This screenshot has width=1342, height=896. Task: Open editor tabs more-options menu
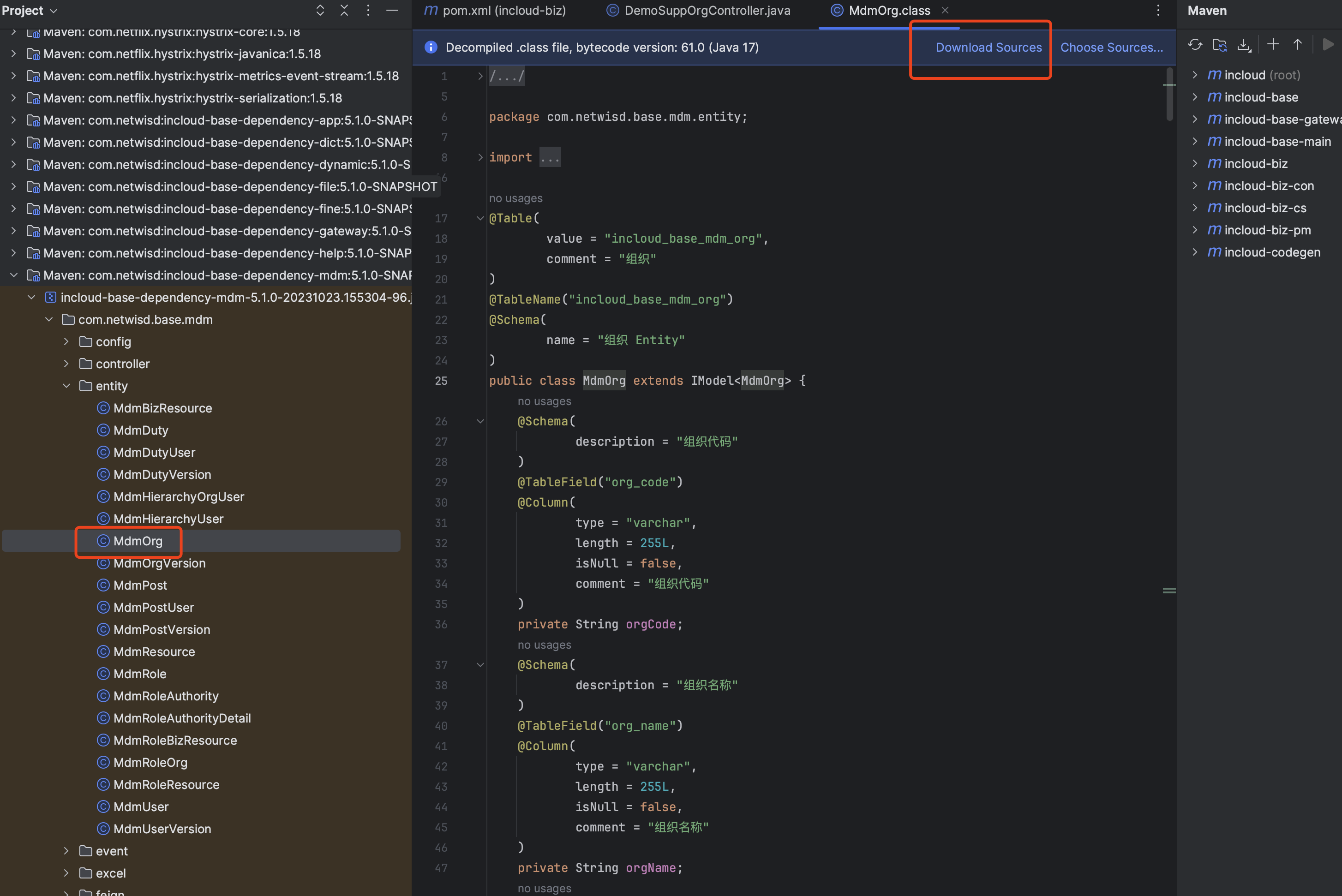point(1158,10)
